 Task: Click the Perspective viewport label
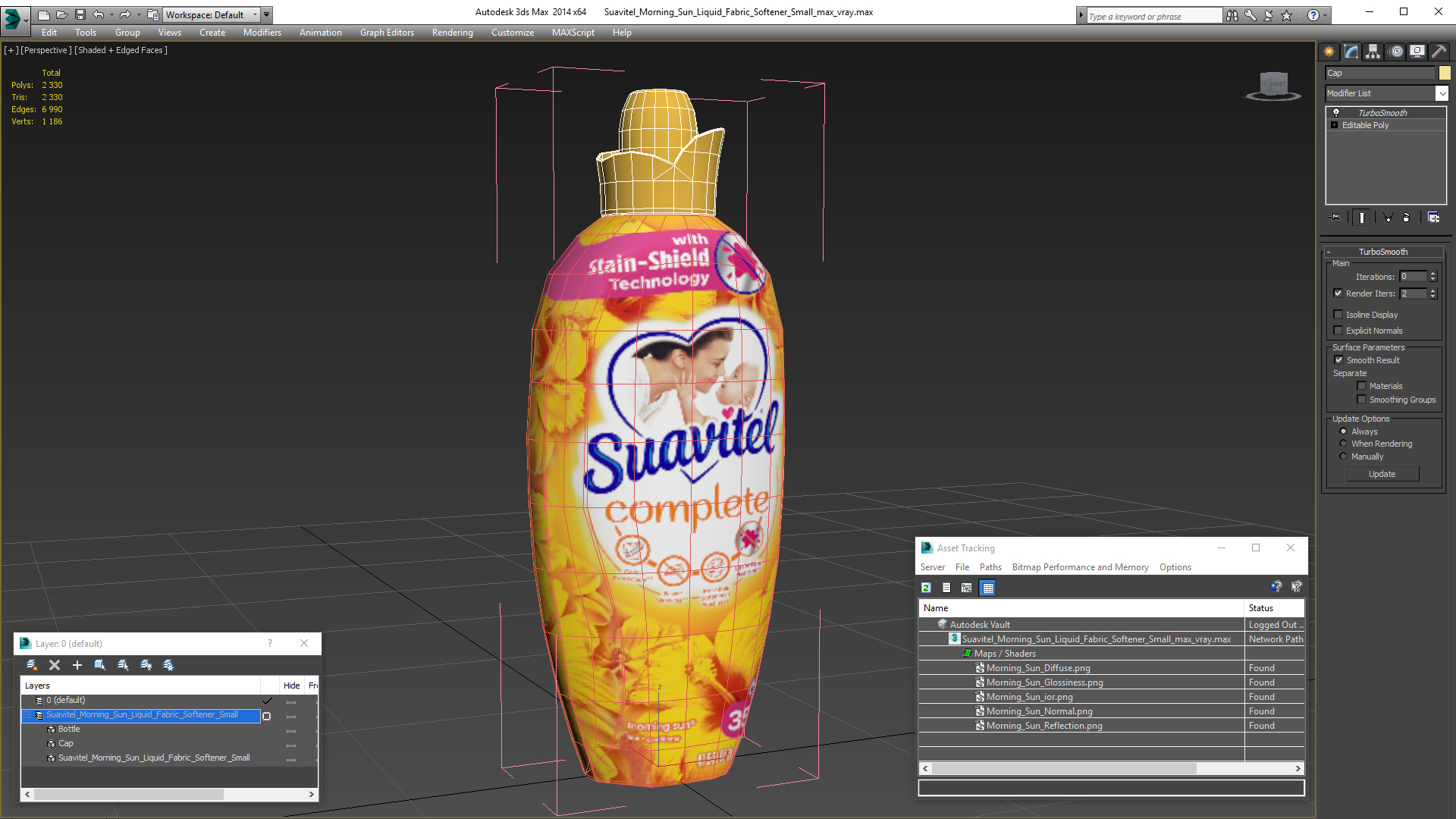point(46,50)
